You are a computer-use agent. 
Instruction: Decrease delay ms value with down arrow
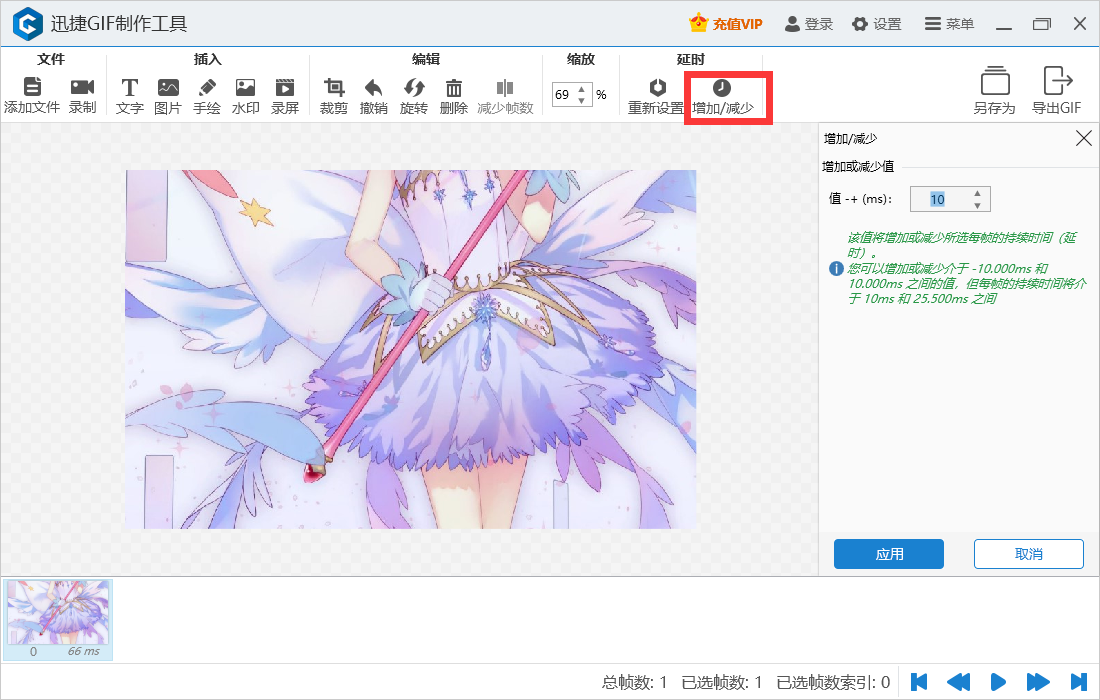[x=977, y=206]
